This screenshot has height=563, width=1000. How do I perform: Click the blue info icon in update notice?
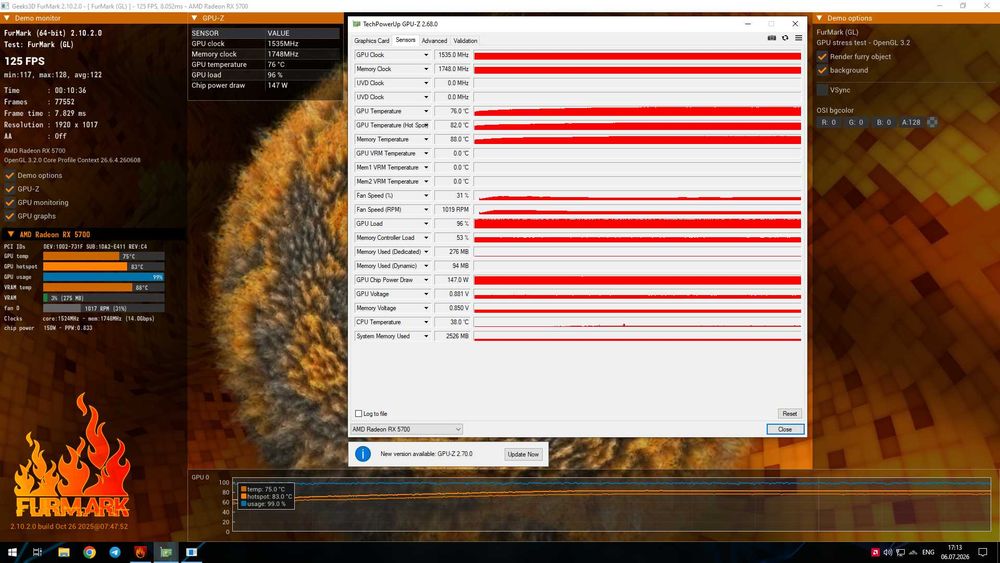tap(362, 454)
